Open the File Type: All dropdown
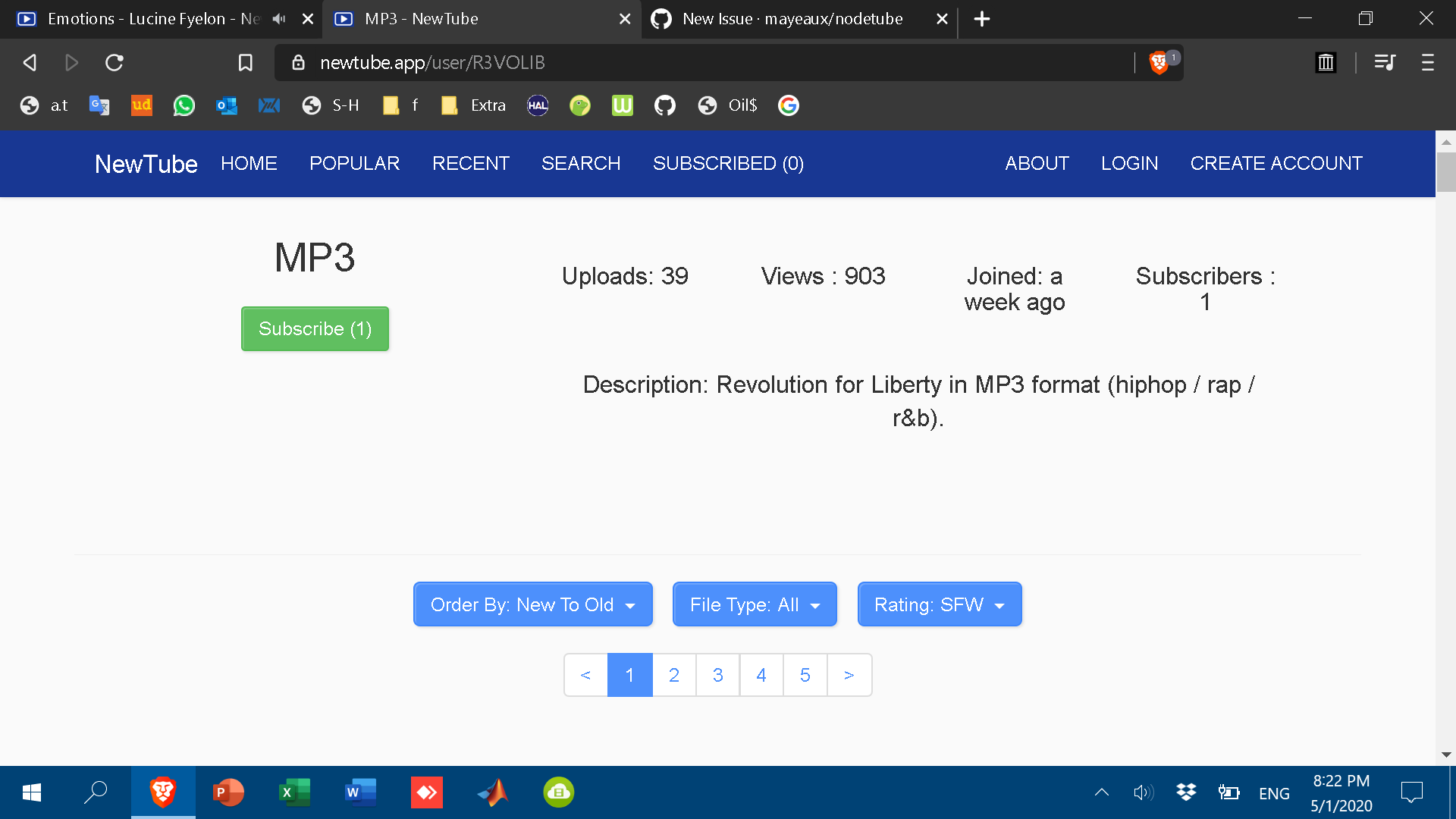The height and width of the screenshot is (819, 1456). click(x=755, y=604)
